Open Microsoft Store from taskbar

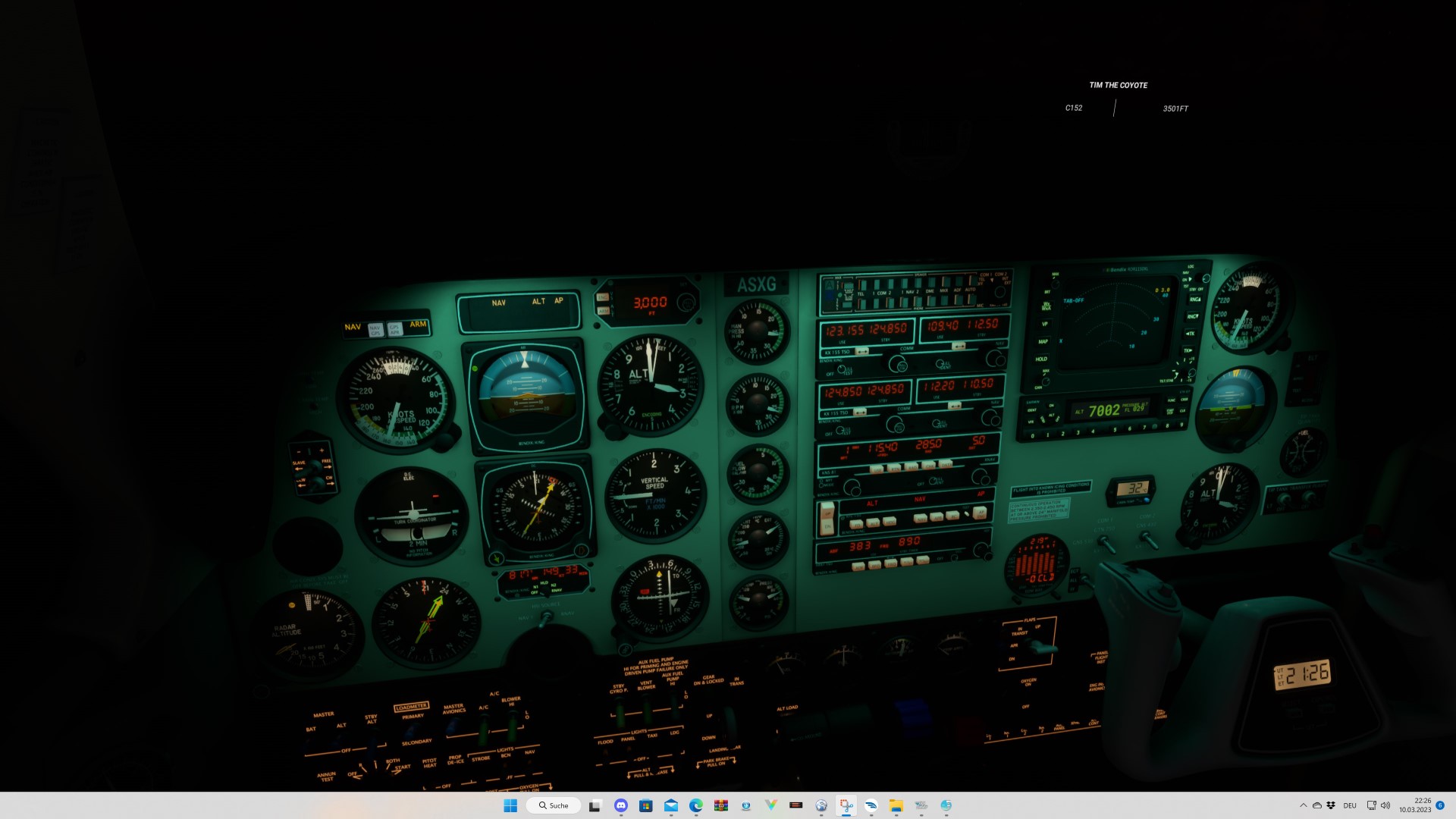tap(645, 805)
